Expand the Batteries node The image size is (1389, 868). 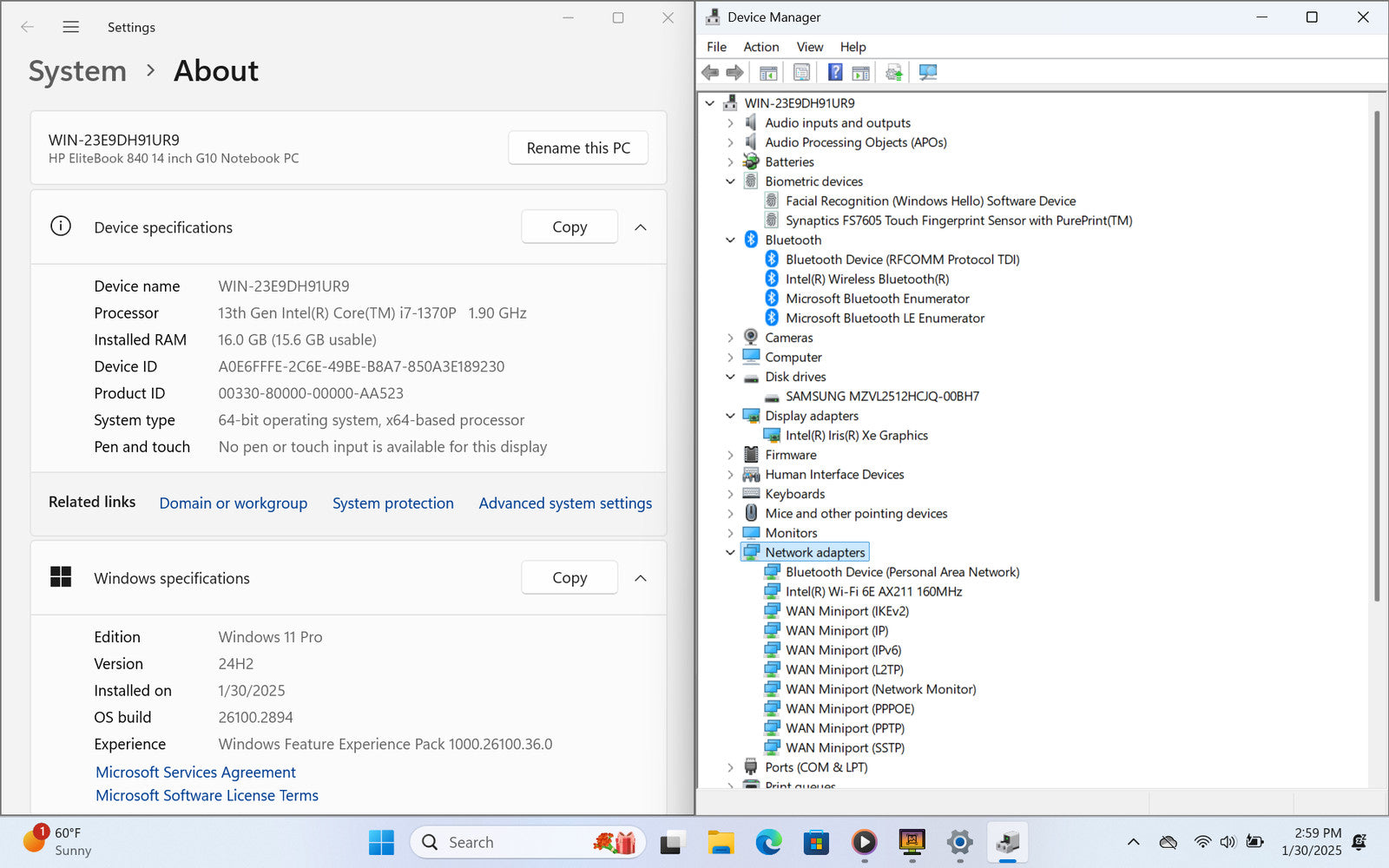coord(730,162)
